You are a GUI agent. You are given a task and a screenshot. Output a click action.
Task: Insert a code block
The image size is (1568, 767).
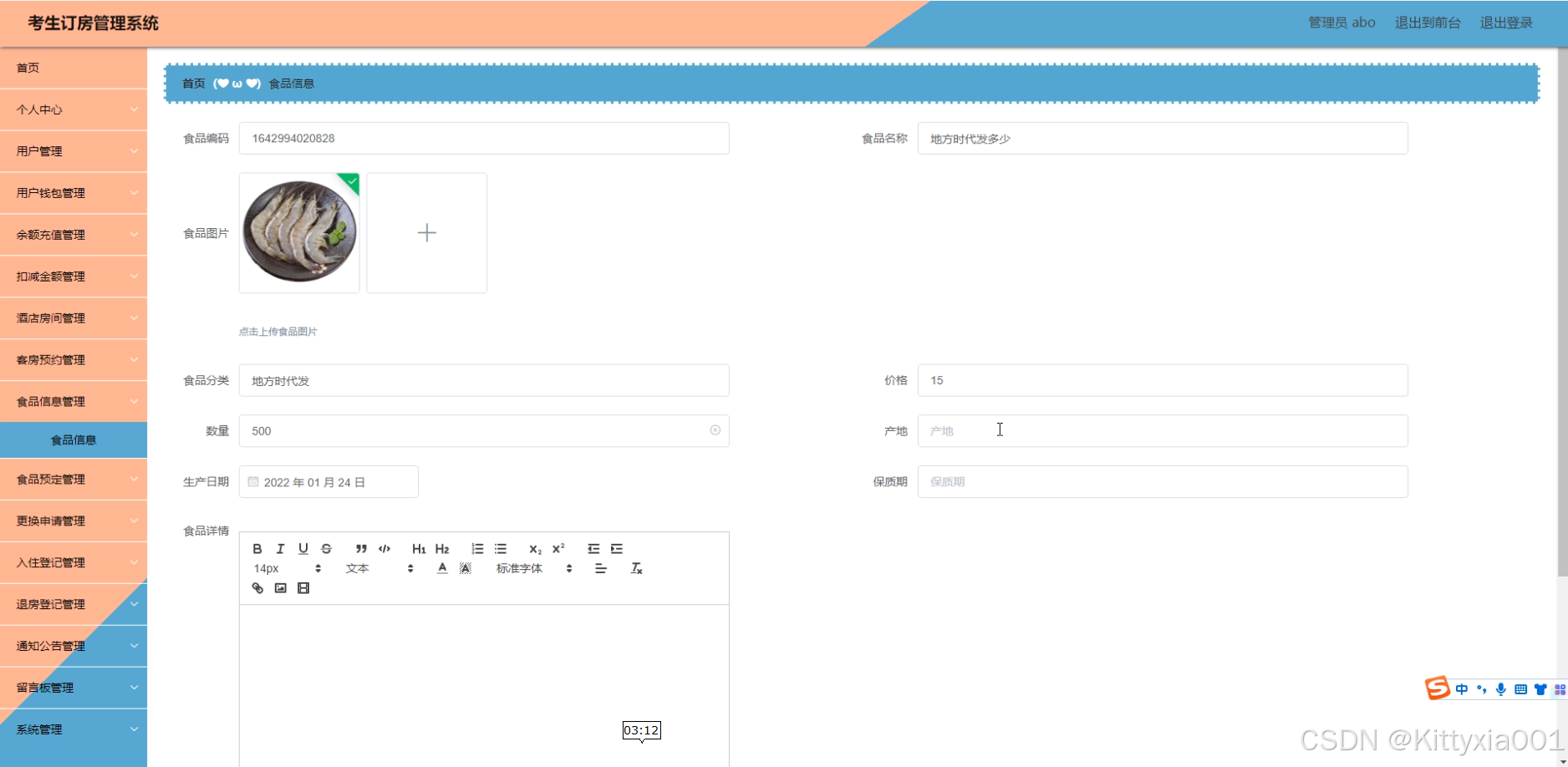pyautogui.click(x=384, y=549)
